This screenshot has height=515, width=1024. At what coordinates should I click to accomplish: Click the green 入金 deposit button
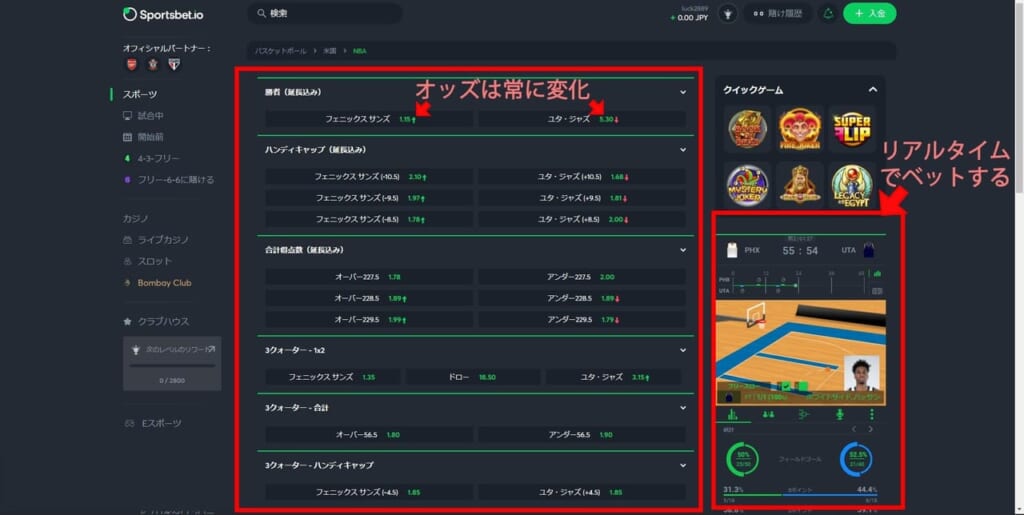click(x=869, y=14)
